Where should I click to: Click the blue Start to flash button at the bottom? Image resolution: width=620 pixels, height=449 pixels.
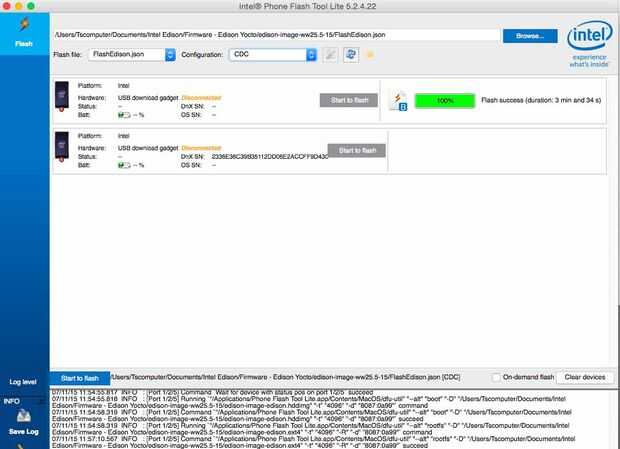(80, 378)
